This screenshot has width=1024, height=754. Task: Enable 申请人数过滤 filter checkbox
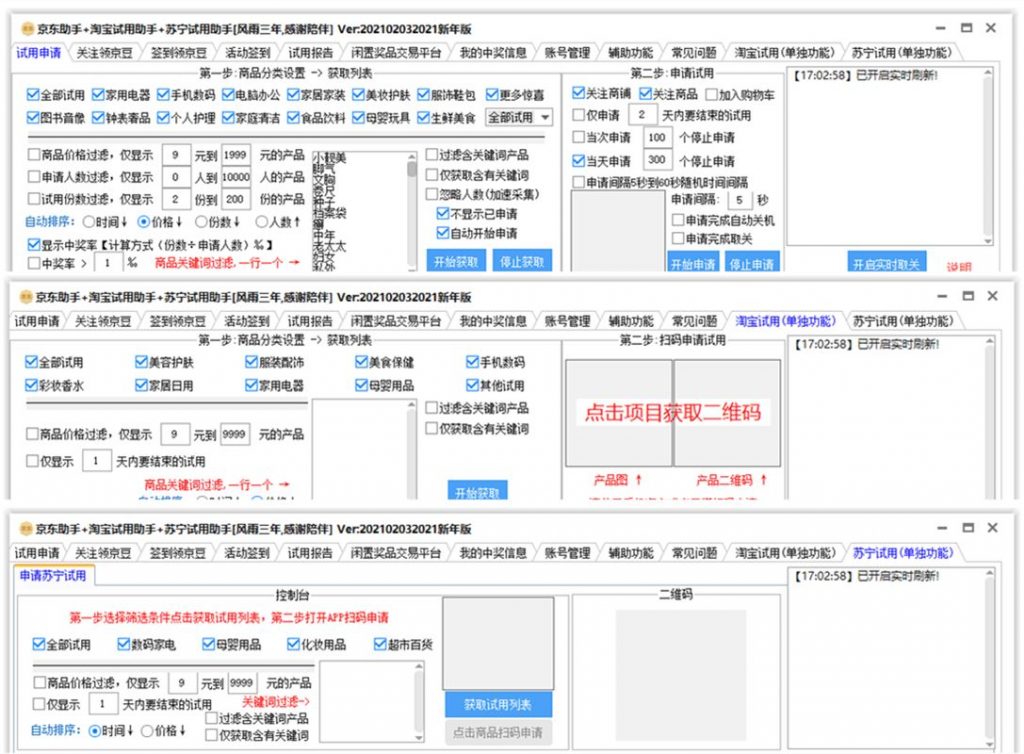click(x=34, y=177)
